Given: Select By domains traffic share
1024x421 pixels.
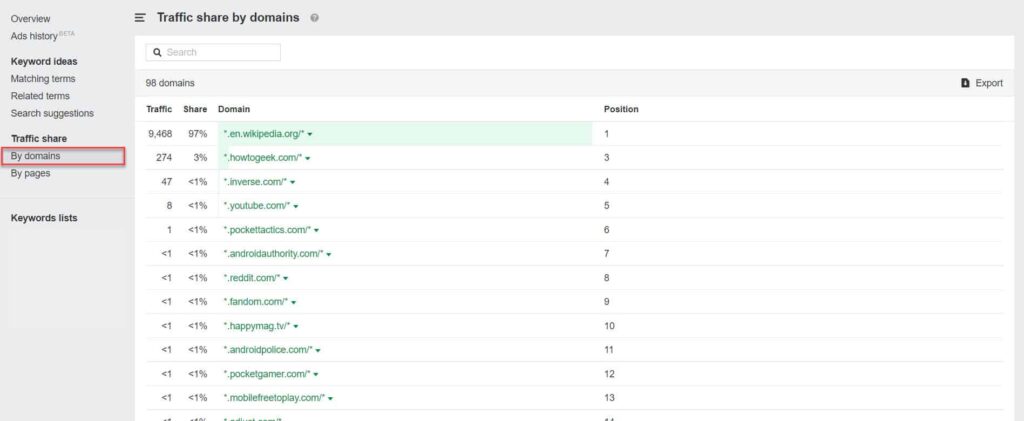Looking at the screenshot, I should pyautogui.click(x=36, y=156).
